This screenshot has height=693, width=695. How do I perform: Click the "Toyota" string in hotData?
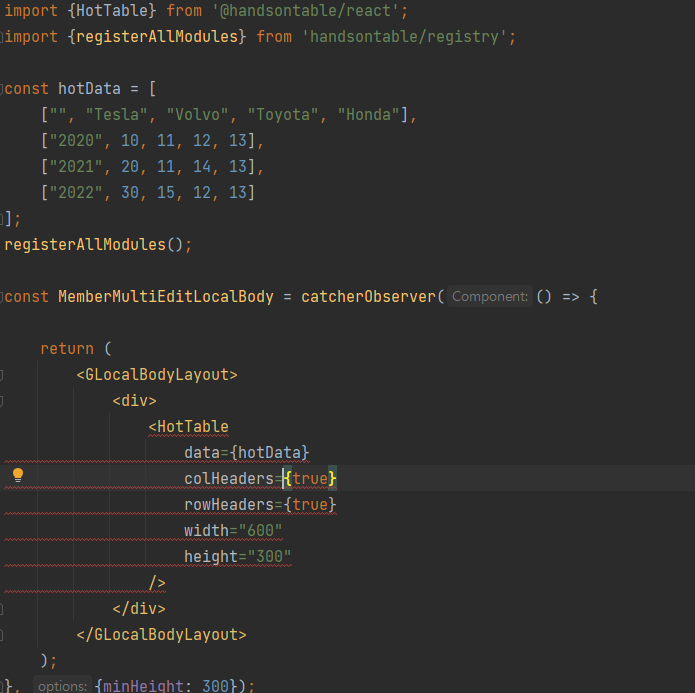[x=283, y=115]
